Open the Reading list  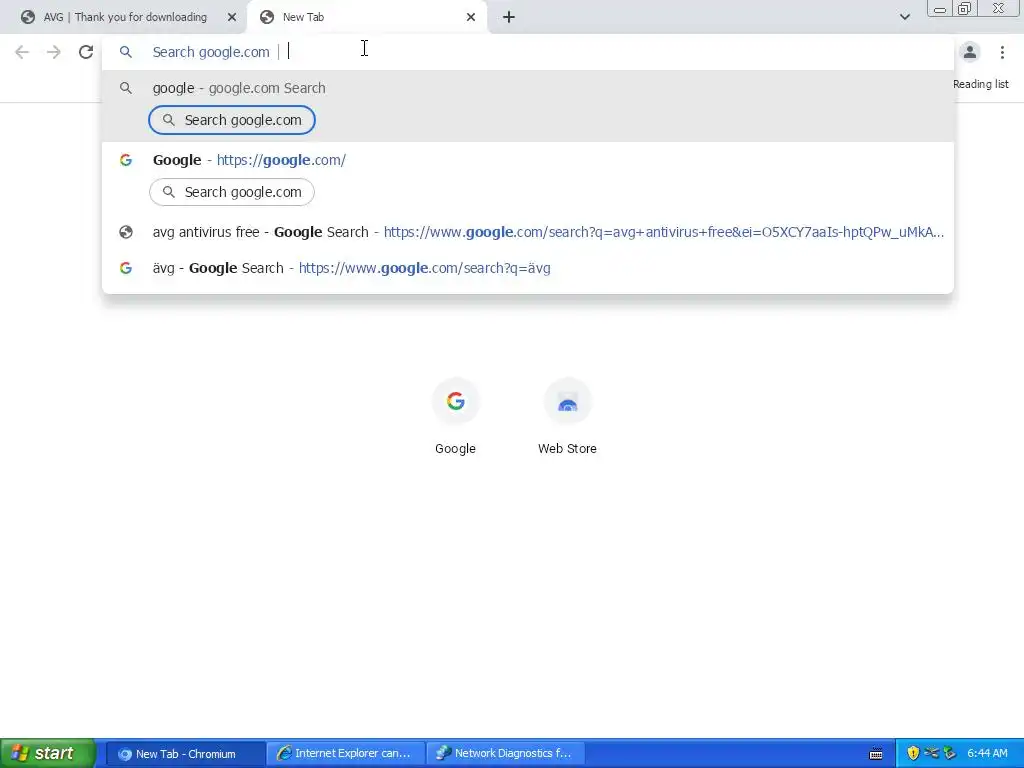[x=980, y=84]
